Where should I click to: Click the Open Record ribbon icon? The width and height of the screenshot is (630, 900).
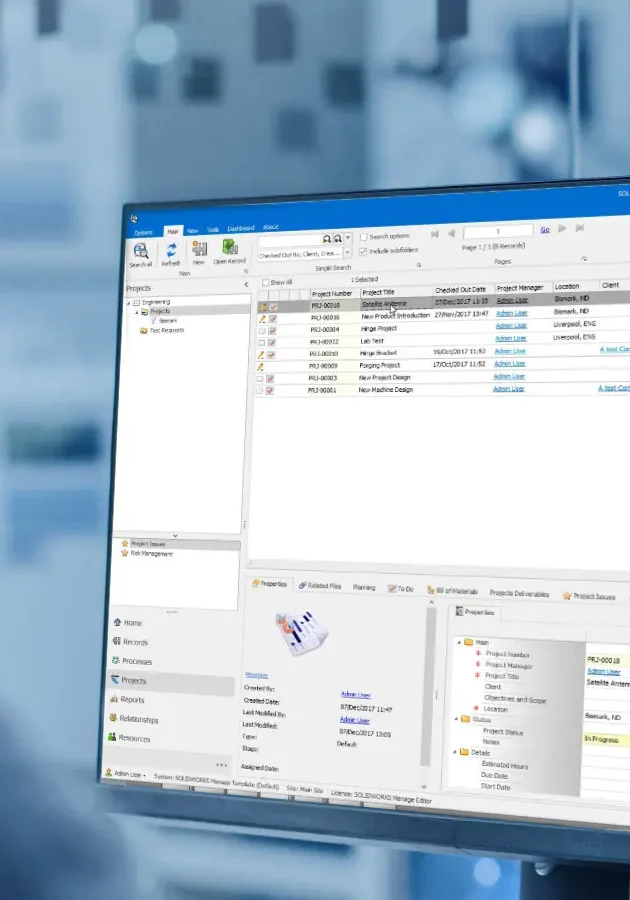click(230, 247)
